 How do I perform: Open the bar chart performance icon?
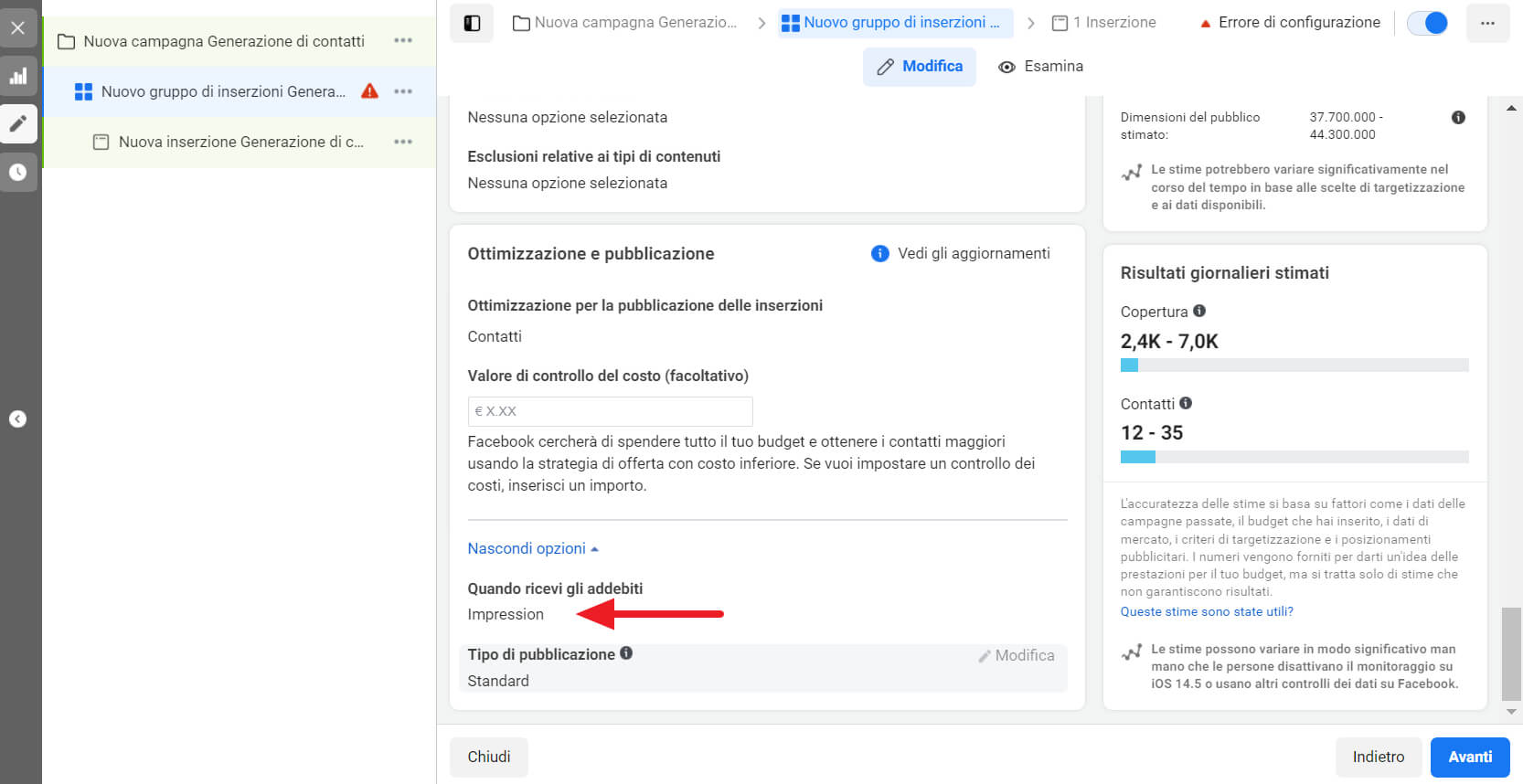coord(18,77)
